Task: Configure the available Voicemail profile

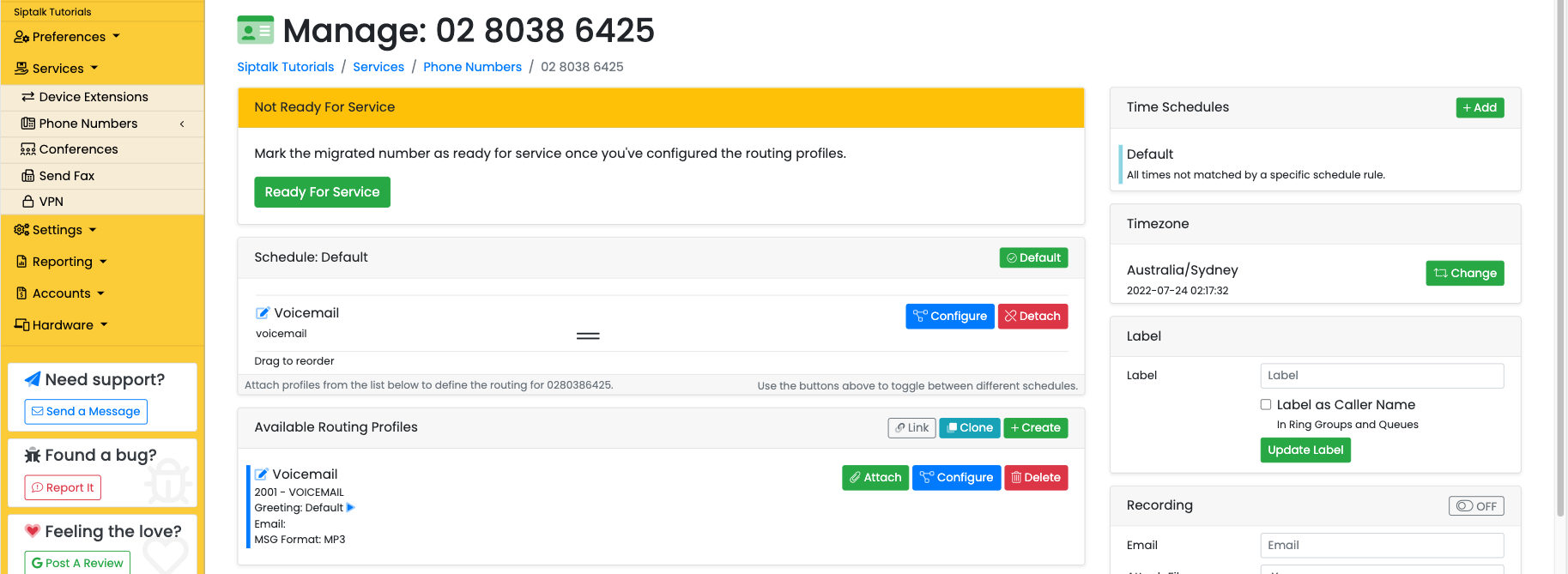Action: [956, 478]
